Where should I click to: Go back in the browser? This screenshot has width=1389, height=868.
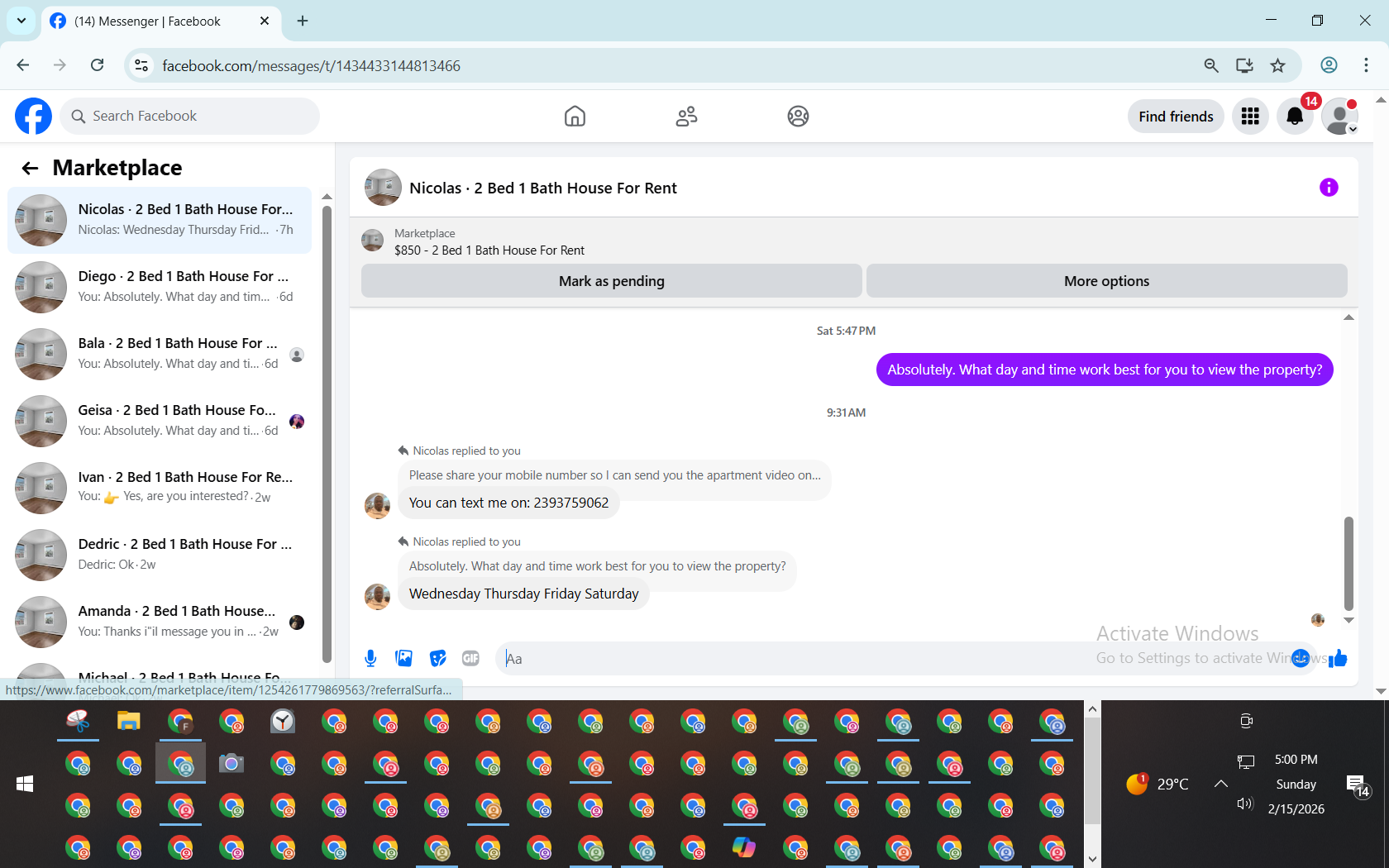click(23, 65)
